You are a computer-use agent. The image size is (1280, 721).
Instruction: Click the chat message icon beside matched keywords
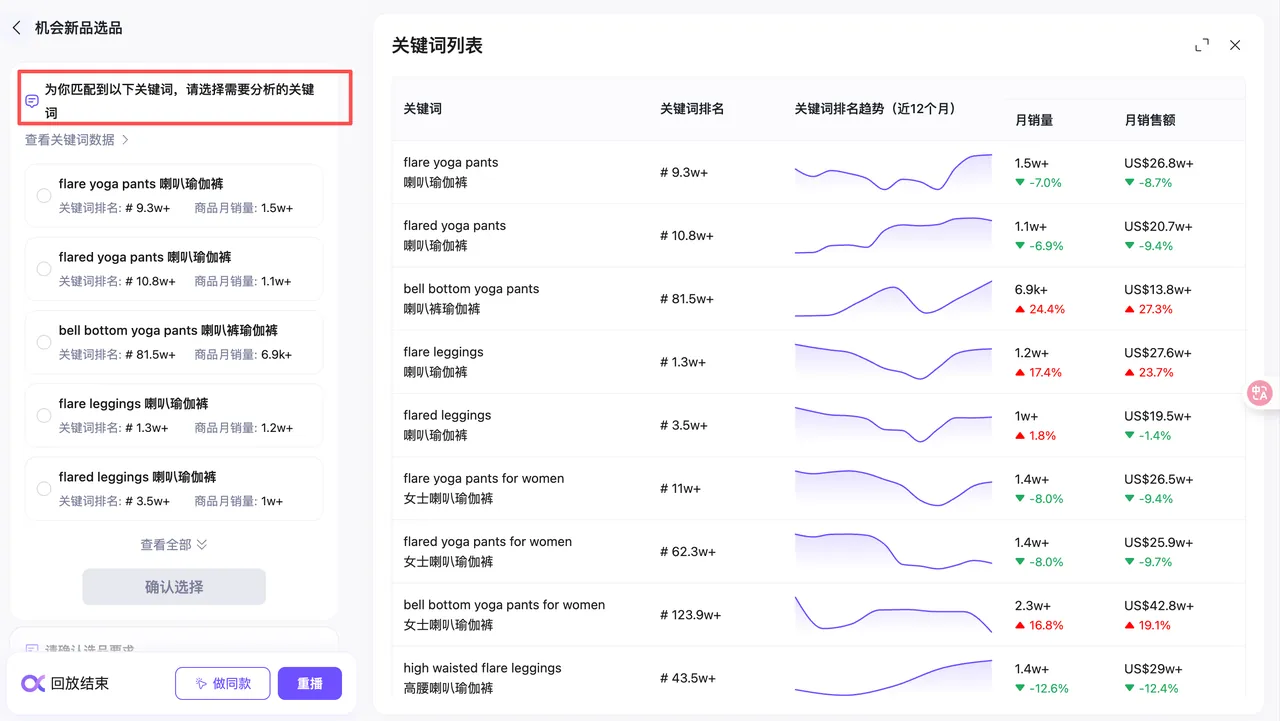pos(32,101)
